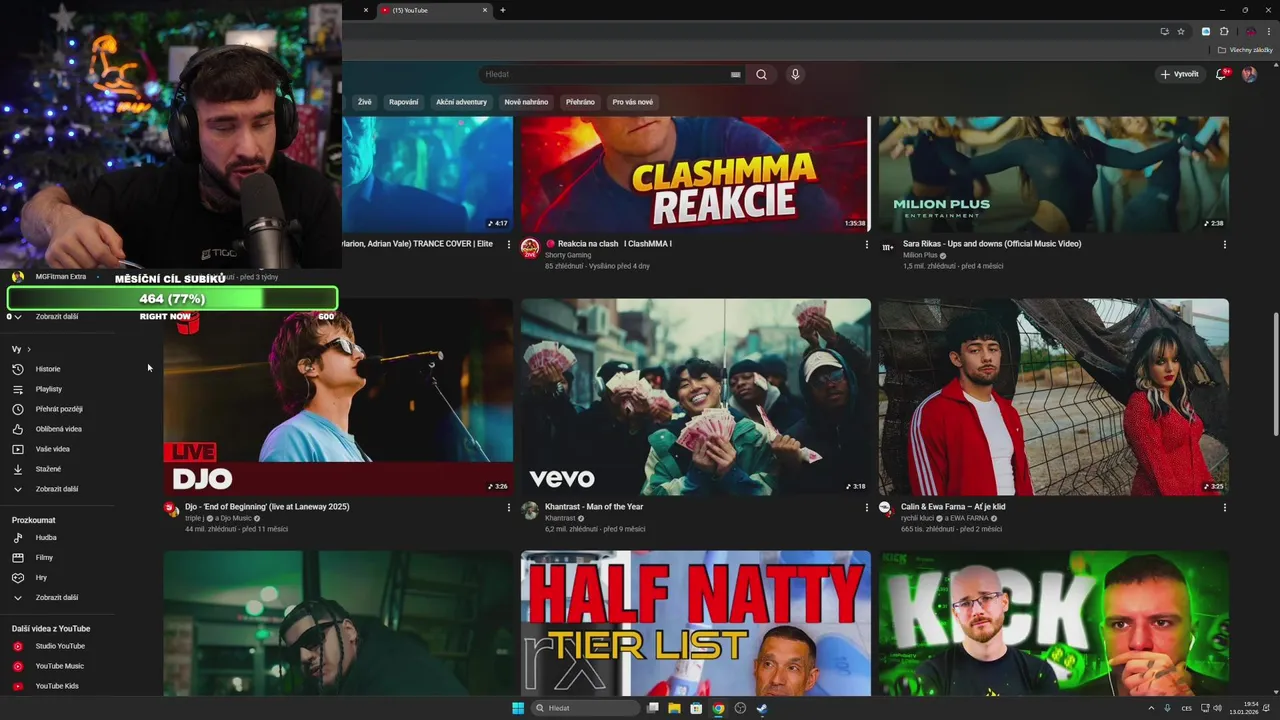Open the Shorty Gaming channel avatar
Screen dimensions: 1280x720
[530, 248]
